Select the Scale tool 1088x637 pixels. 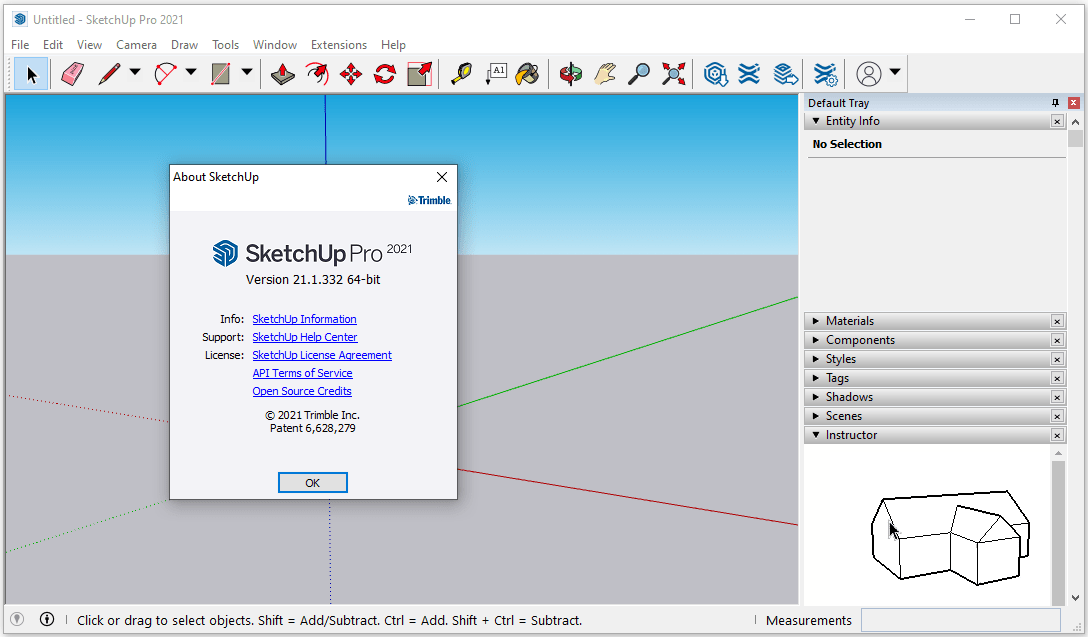[x=419, y=74]
